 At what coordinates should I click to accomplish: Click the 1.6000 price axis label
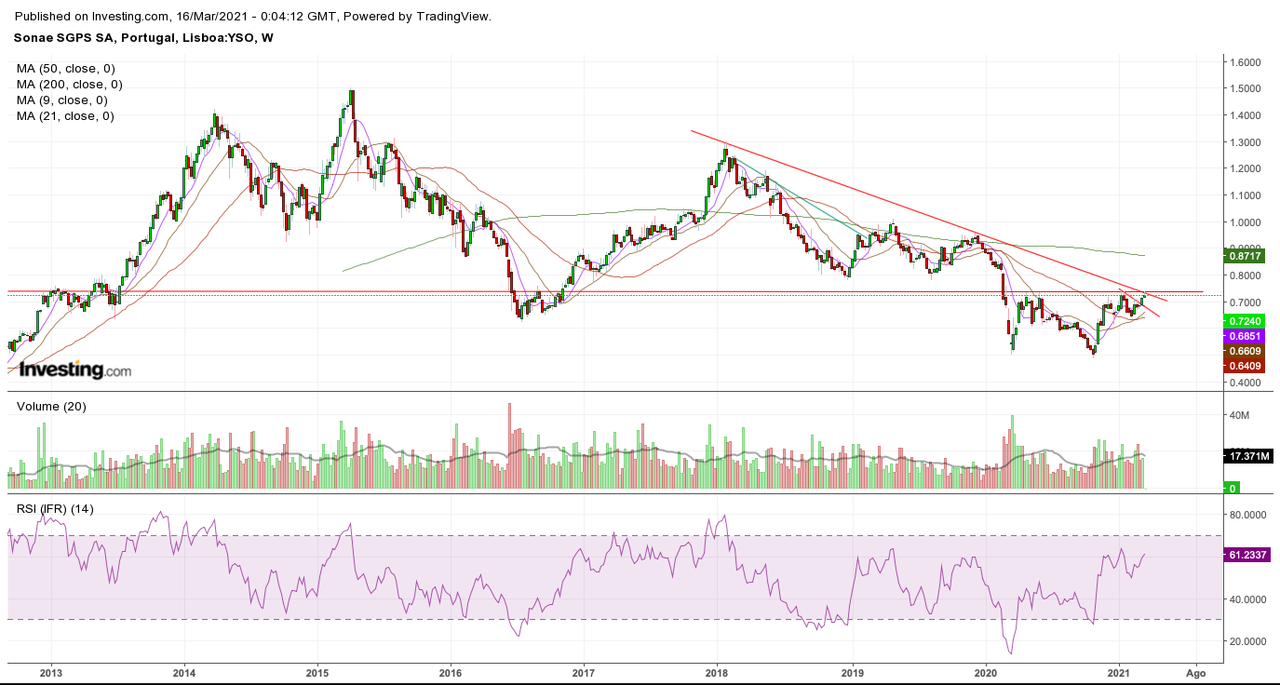[1246, 62]
